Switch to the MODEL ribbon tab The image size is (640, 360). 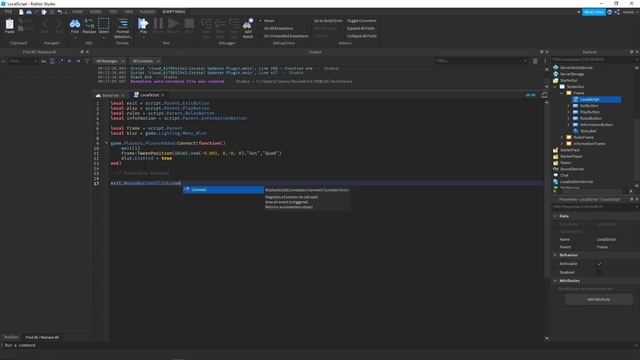pos(96,11)
